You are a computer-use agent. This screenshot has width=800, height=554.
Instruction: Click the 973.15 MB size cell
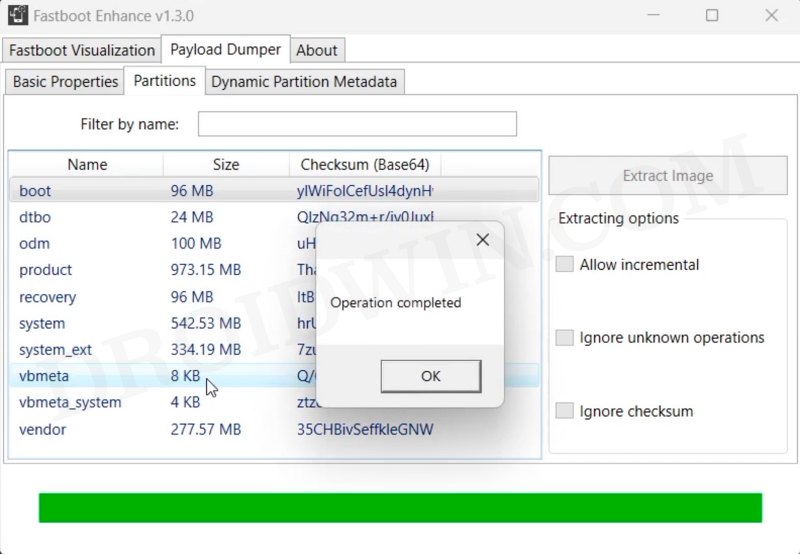pos(206,270)
